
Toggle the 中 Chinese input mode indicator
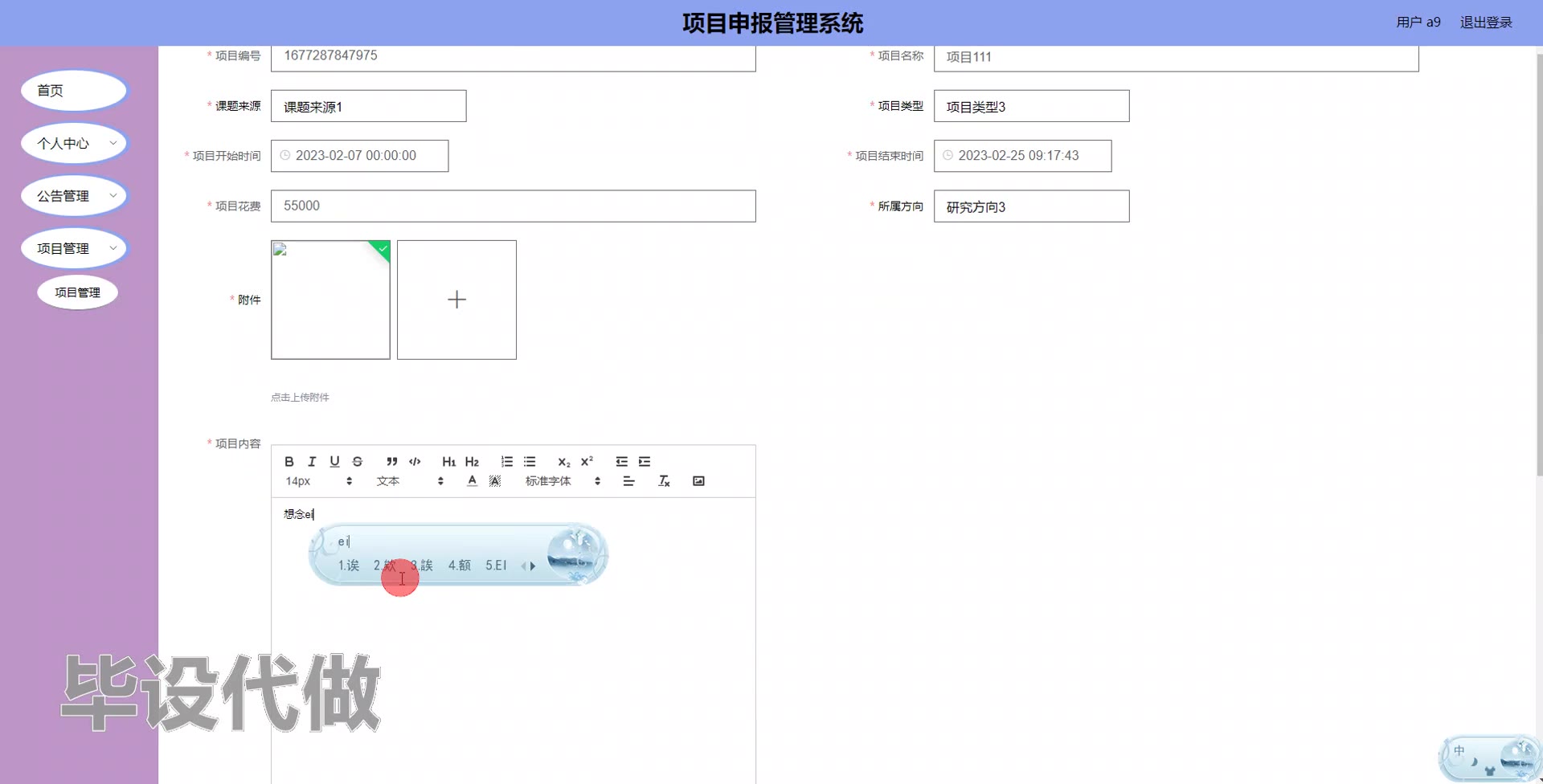point(1459,751)
